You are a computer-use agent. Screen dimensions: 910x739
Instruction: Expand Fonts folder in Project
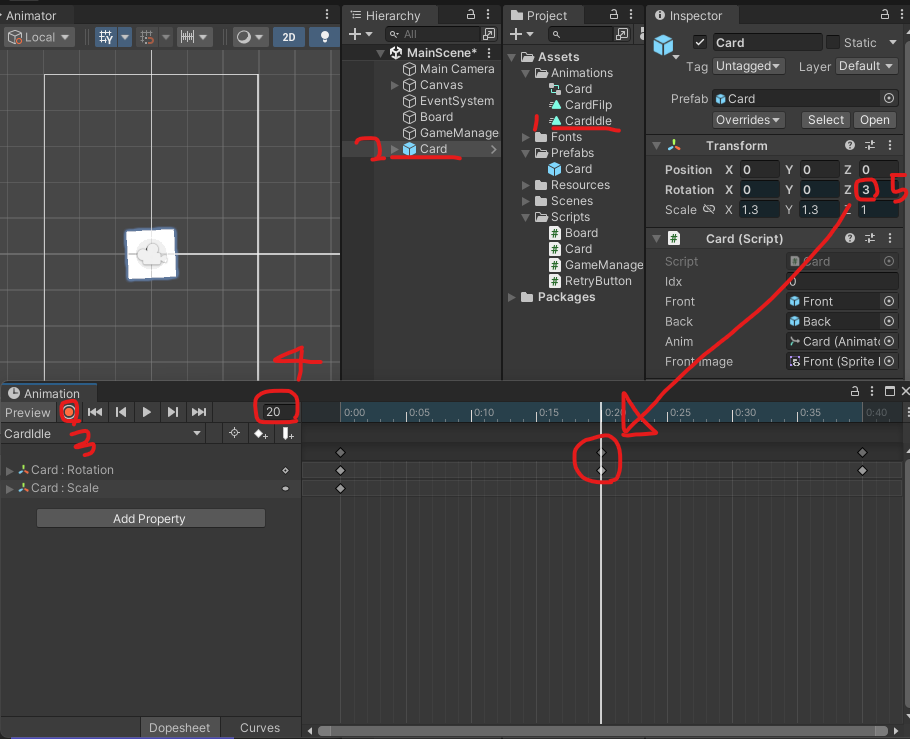click(525, 137)
